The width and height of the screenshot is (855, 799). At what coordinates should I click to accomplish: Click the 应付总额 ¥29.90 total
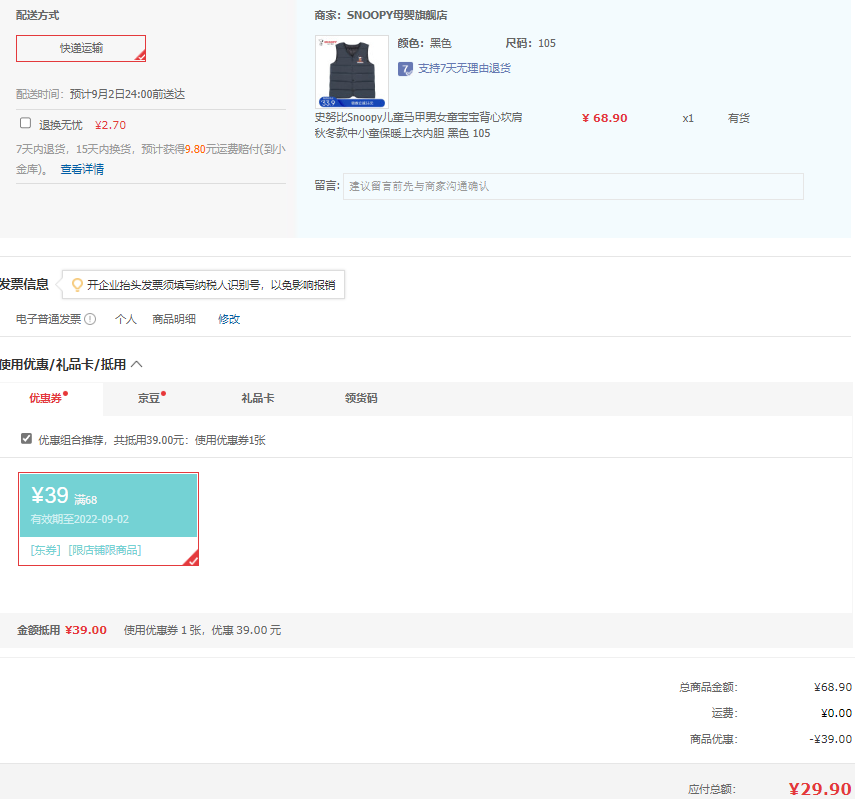coord(820,789)
